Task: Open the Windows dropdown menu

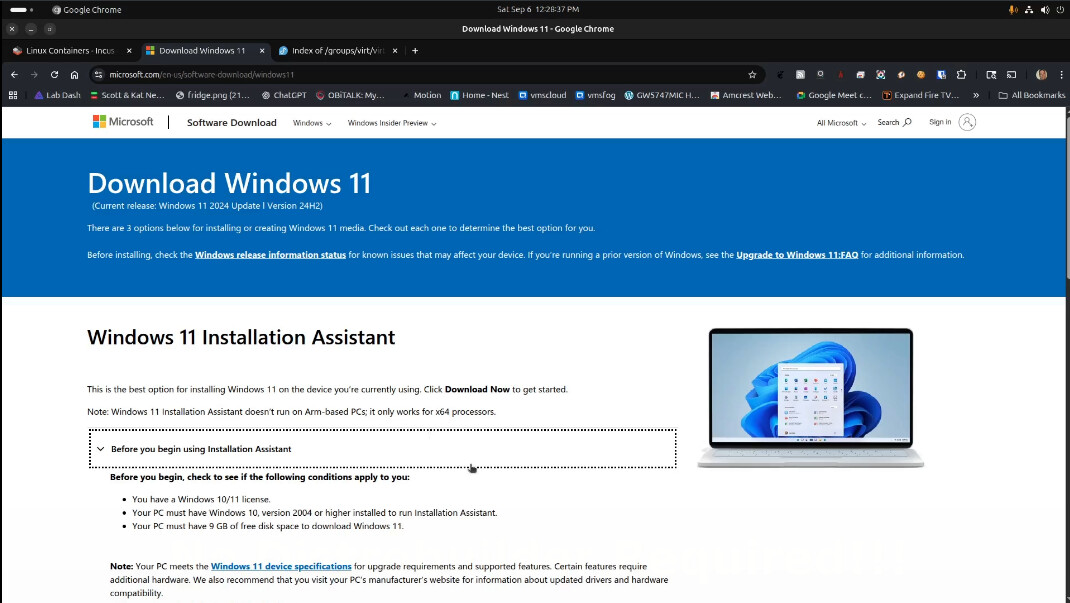Action: pyautogui.click(x=312, y=123)
